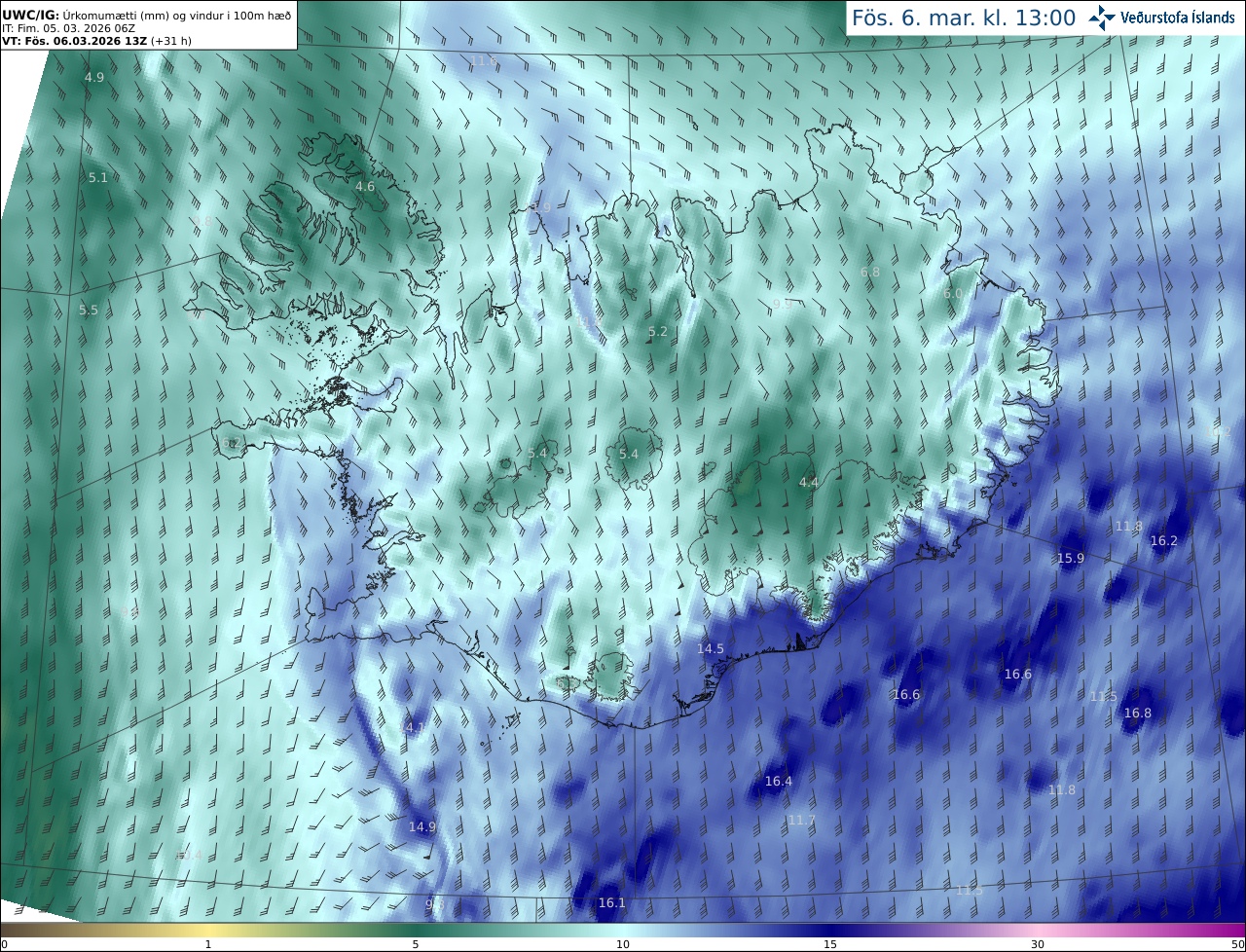Click the 11.7 value label

coord(801,821)
